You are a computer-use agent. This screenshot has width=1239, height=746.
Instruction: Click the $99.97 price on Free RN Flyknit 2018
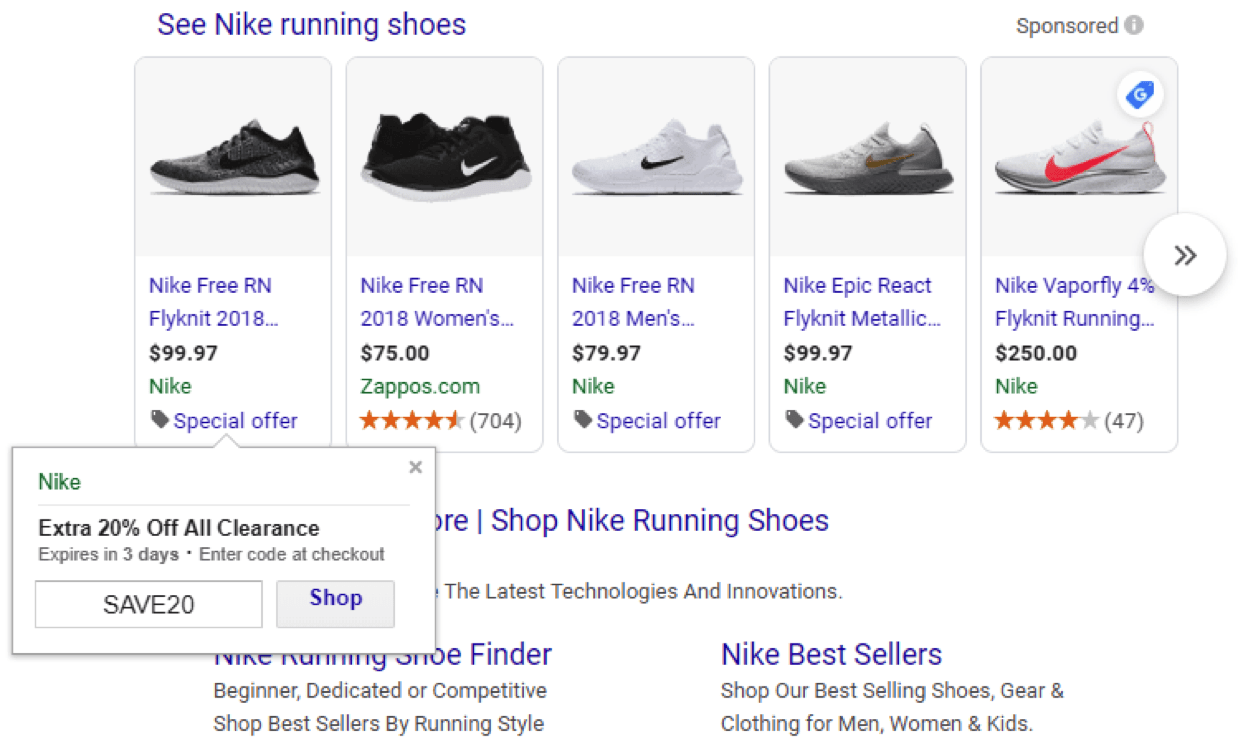pyautogui.click(x=183, y=353)
